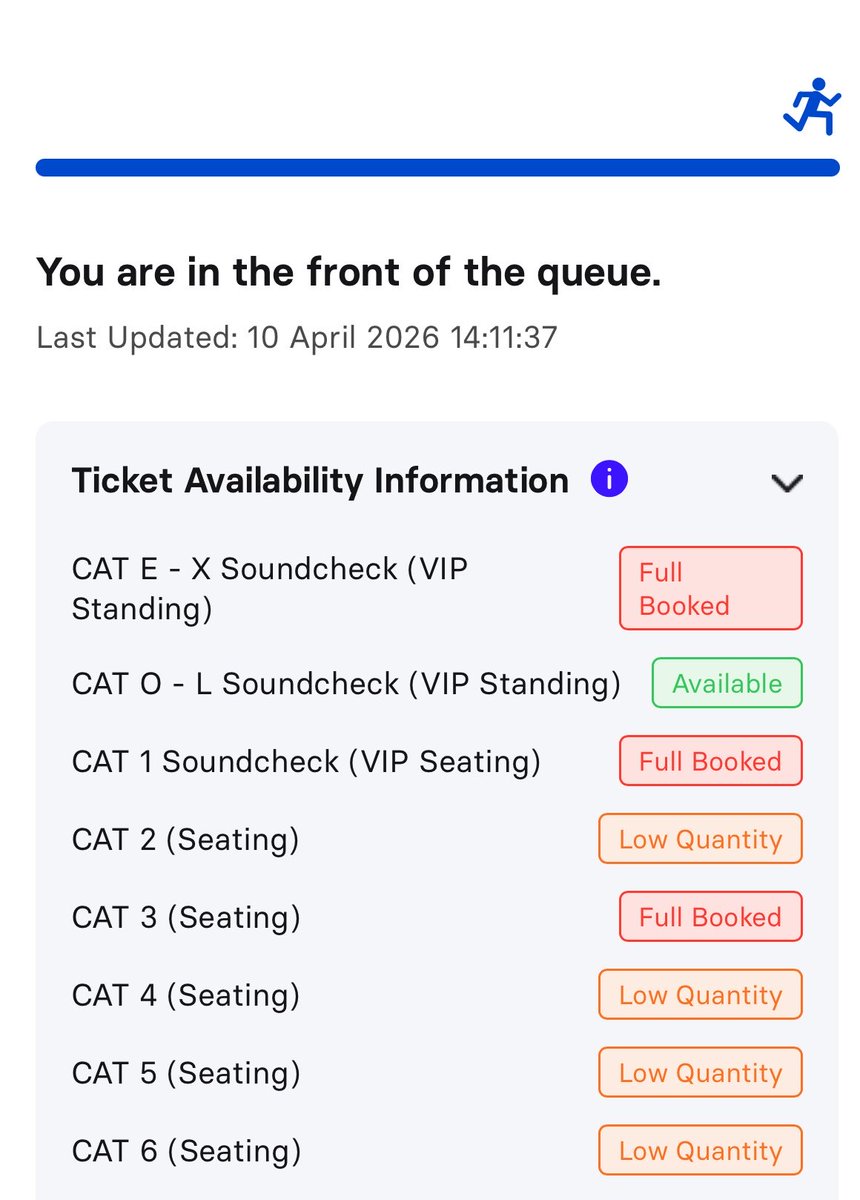Click the Ticket Availability Information heading

click(x=320, y=481)
